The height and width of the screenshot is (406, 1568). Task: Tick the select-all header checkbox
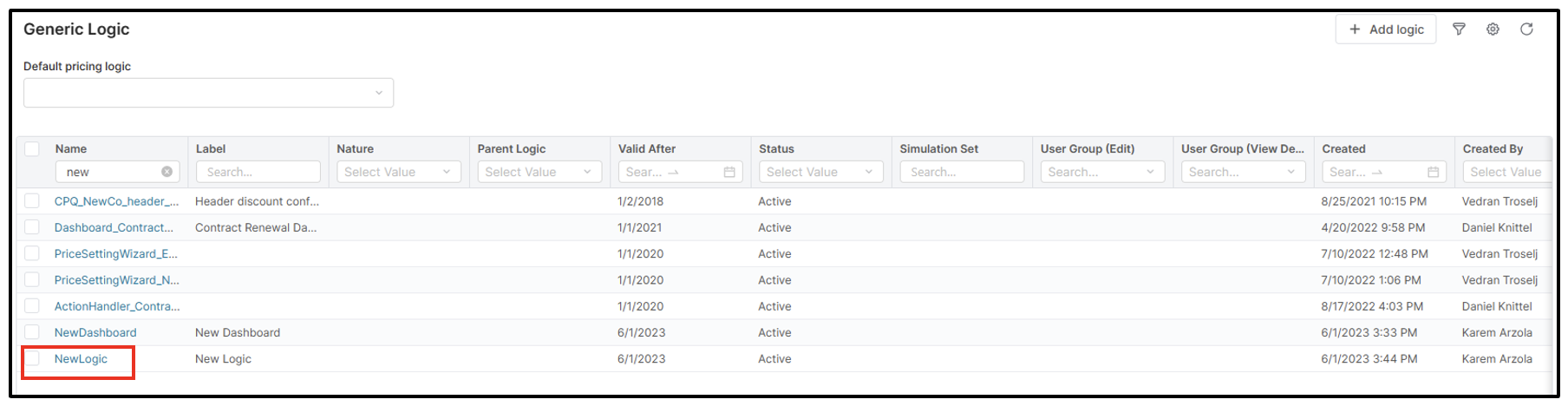tap(32, 149)
